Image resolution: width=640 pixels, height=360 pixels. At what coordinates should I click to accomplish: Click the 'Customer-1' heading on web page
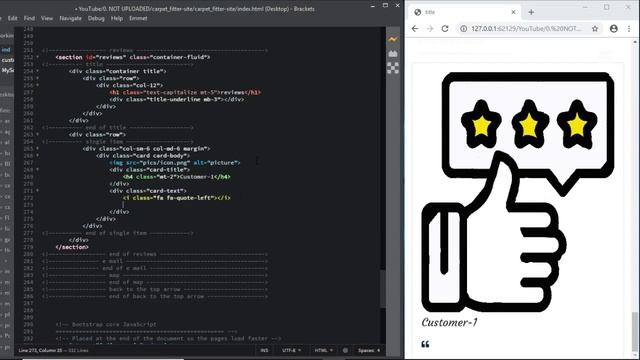pyautogui.click(x=449, y=322)
